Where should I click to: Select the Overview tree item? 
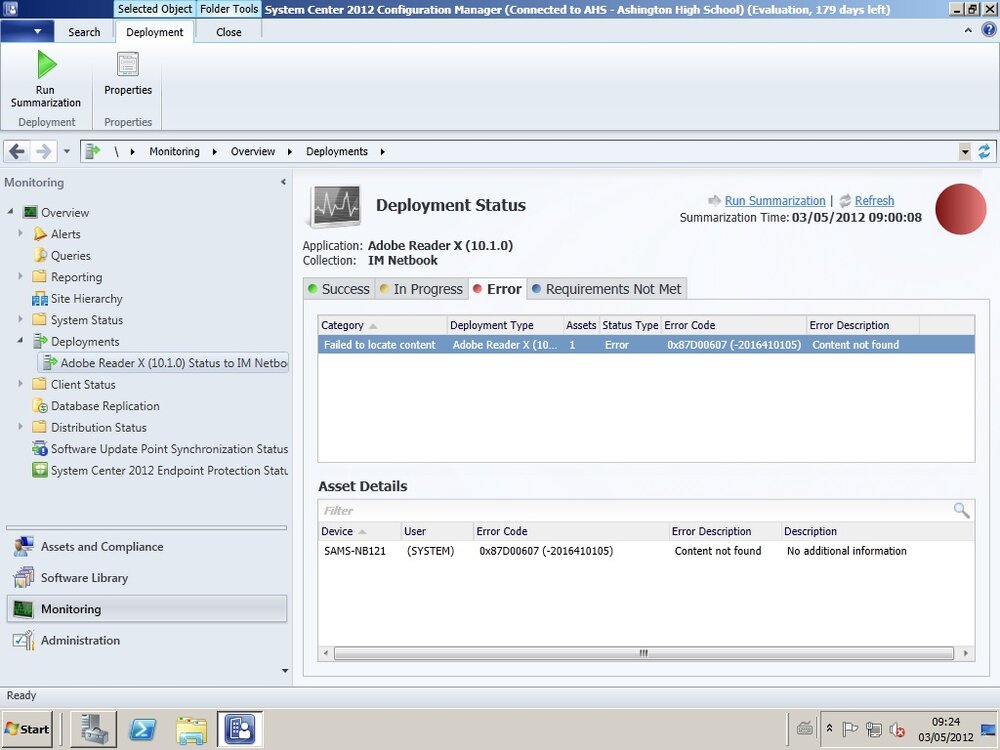click(x=64, y=212)
